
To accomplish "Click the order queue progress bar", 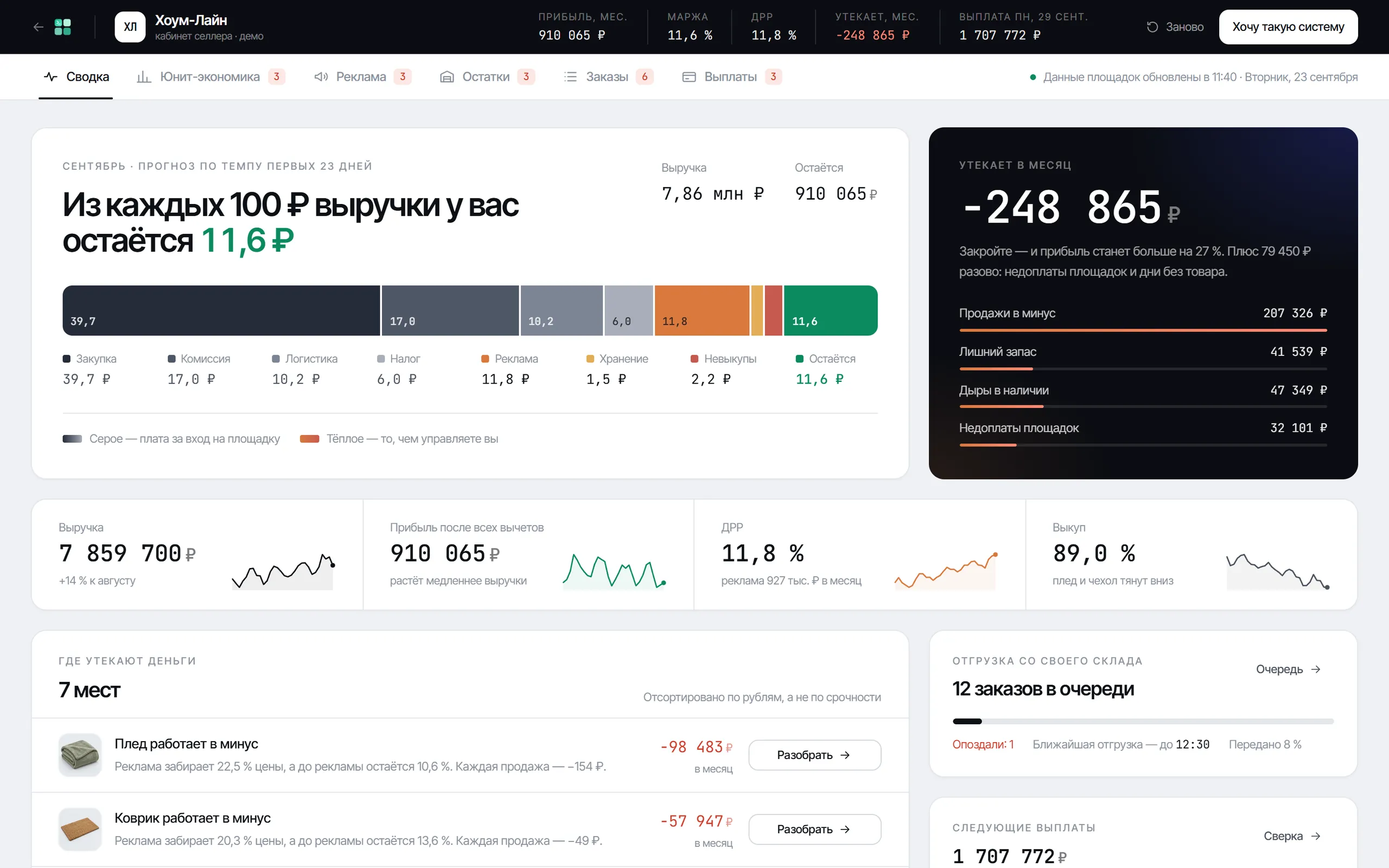I will pyautogui.click(x=1143, y=721).
